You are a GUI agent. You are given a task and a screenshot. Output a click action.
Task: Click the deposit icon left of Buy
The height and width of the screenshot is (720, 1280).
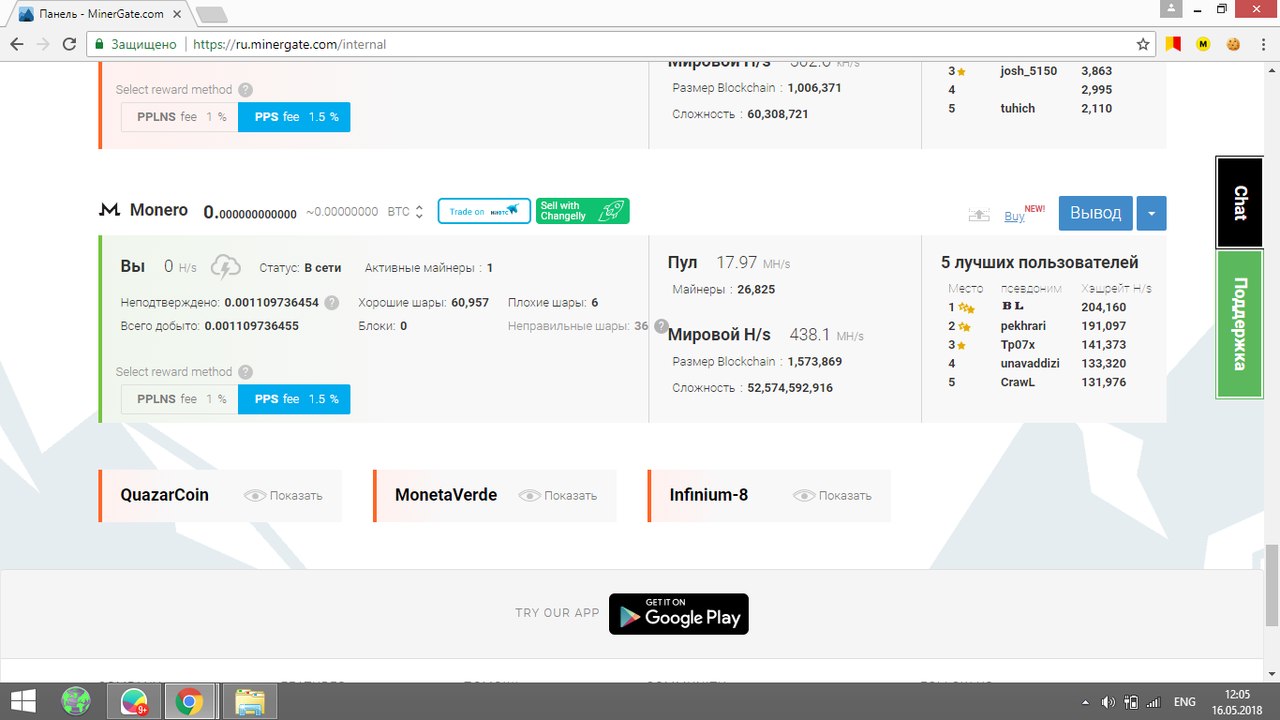coord(979,215)
